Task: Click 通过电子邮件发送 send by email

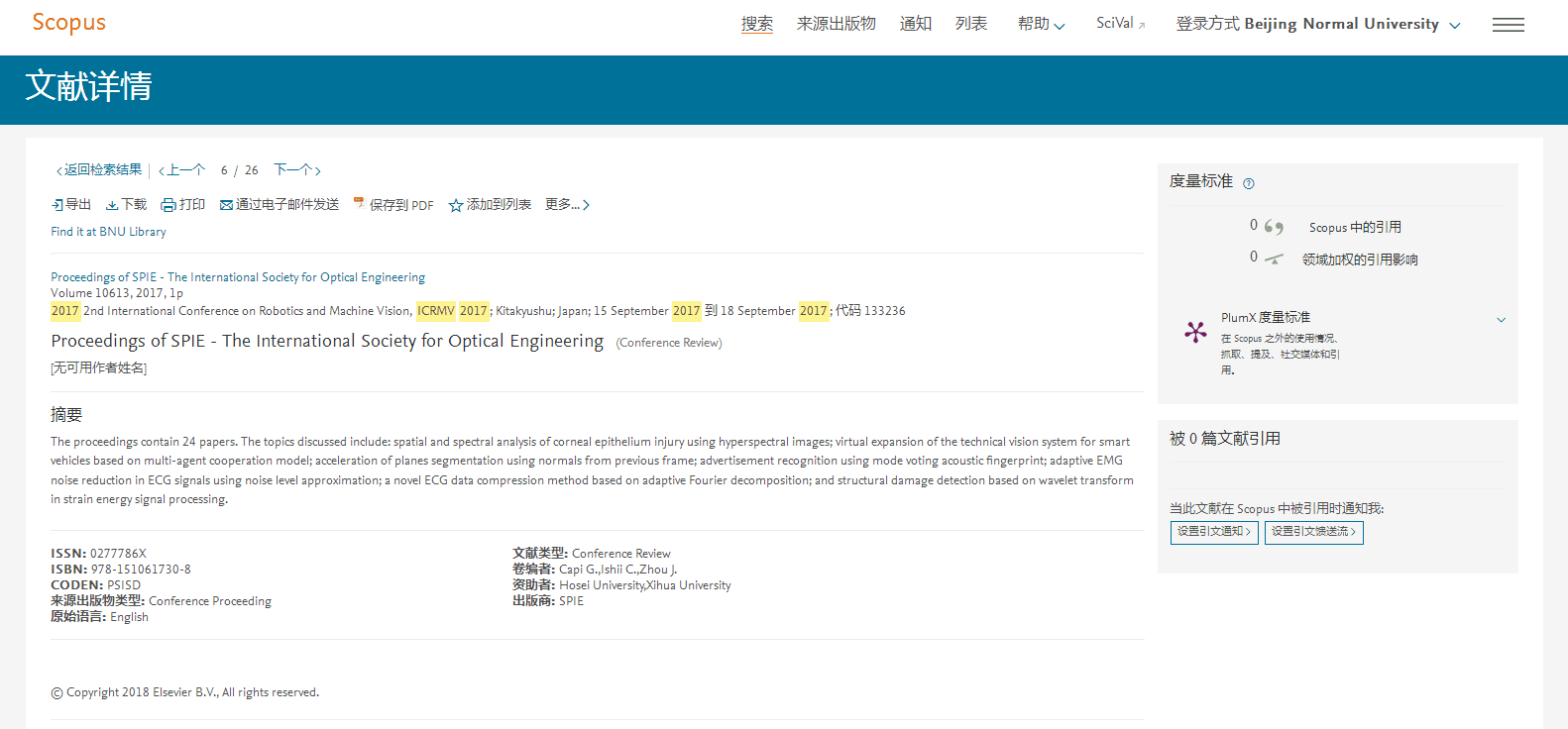Action: tap(287, 204)
